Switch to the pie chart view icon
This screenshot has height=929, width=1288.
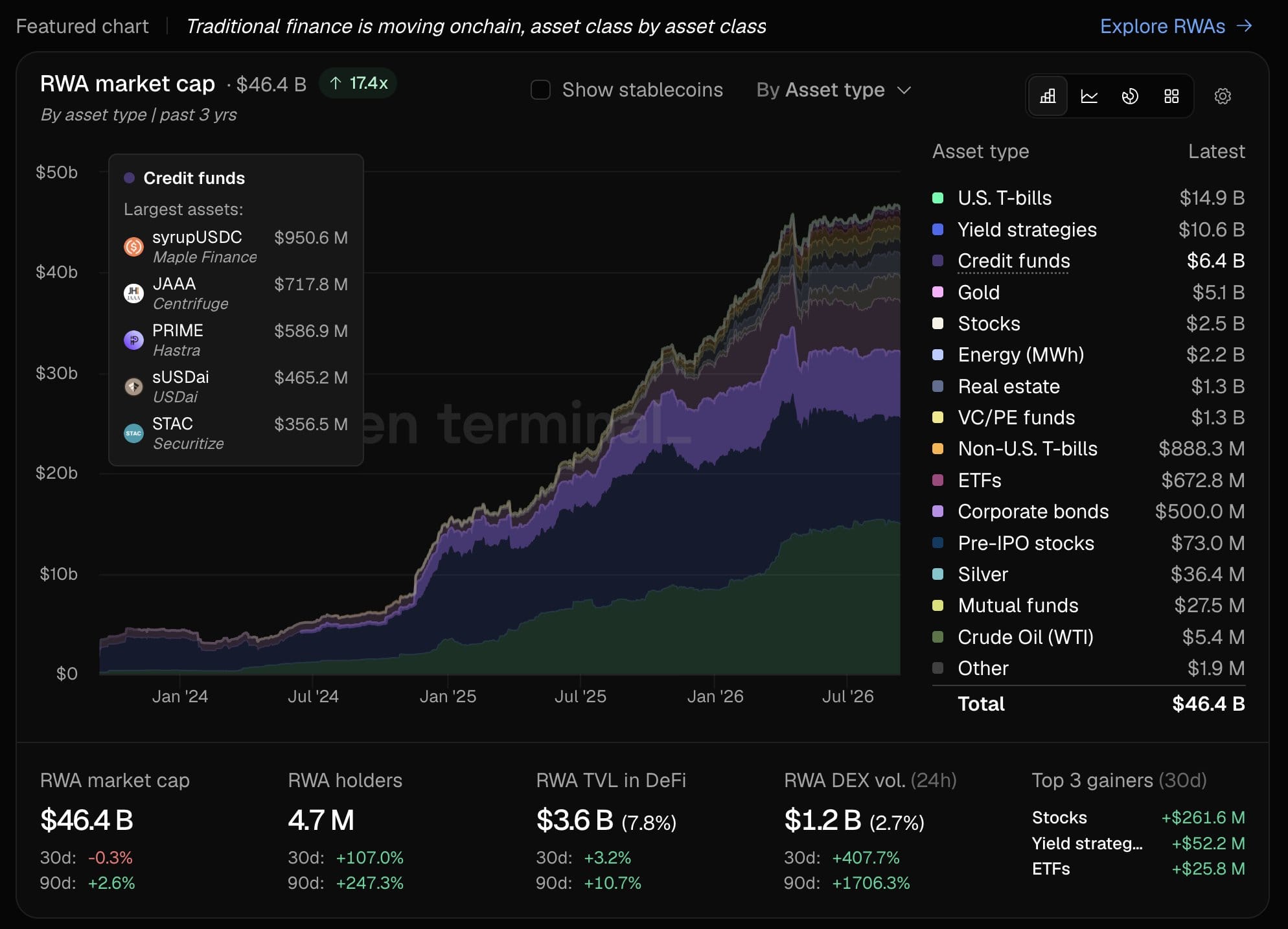pyautogui.click(x=1130, y=97)
